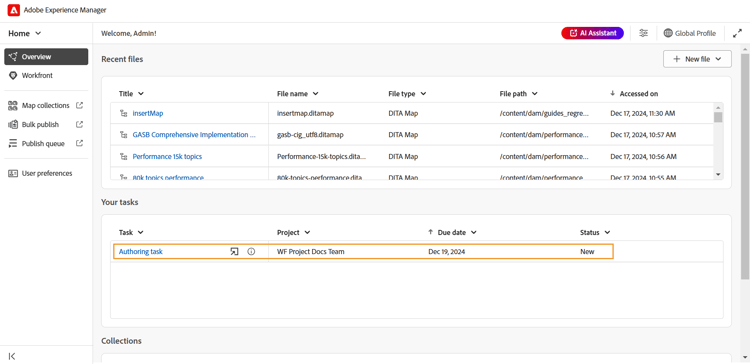This screenshot has height=364, width=750.
Task: Open GASB Comprehensive Implementation map link
Action: click(194, 135)
